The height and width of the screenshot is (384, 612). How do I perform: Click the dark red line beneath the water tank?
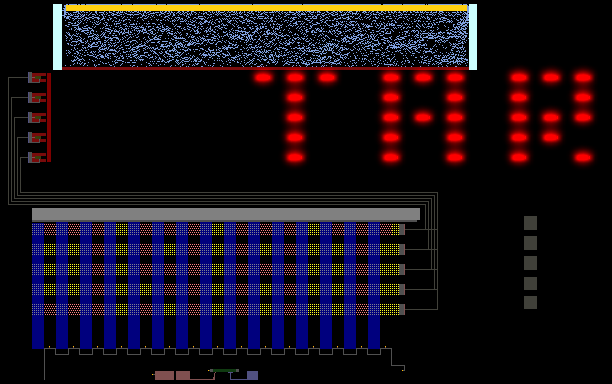[x=265, y=69]
